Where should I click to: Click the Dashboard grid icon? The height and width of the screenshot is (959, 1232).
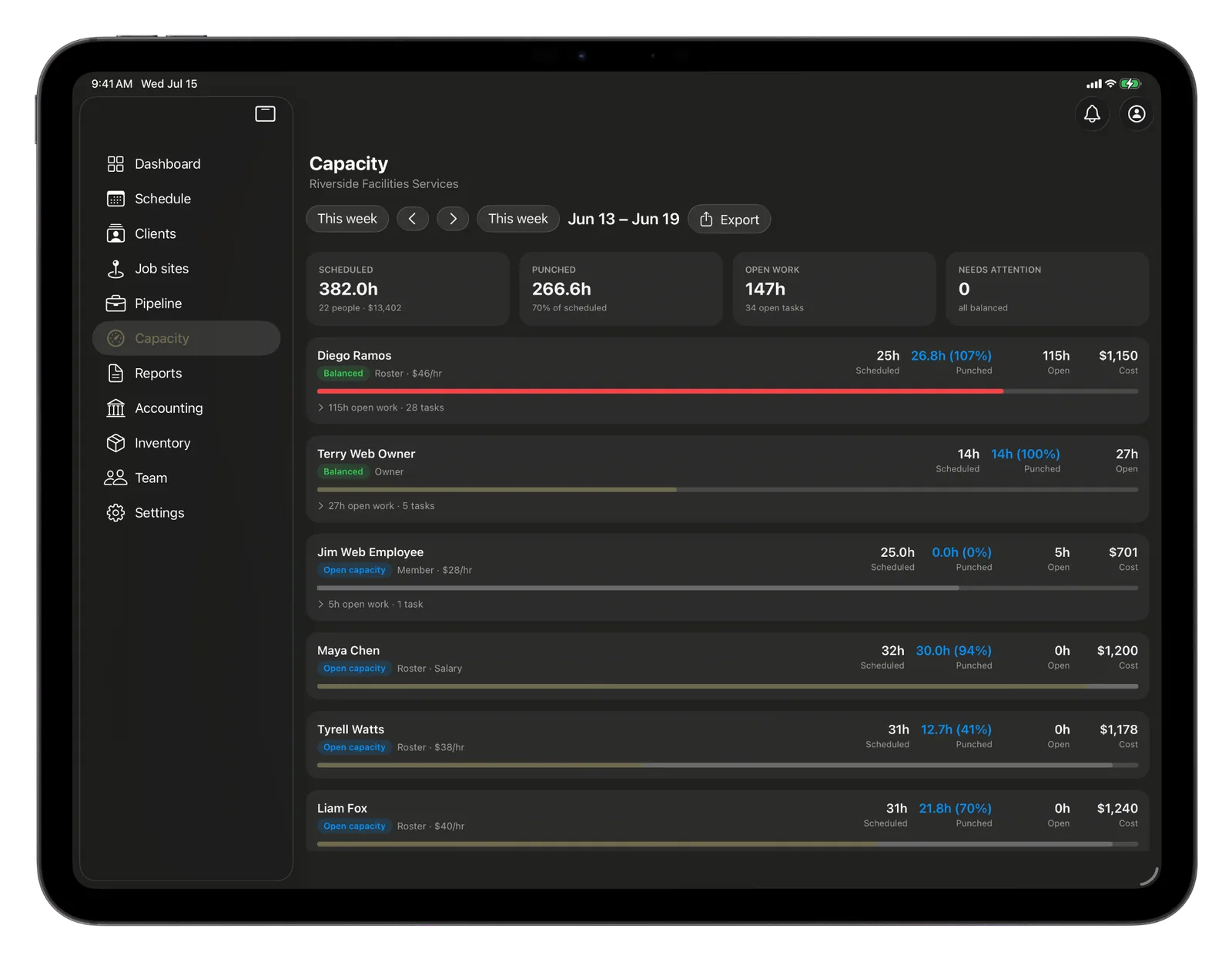(115, 164)
